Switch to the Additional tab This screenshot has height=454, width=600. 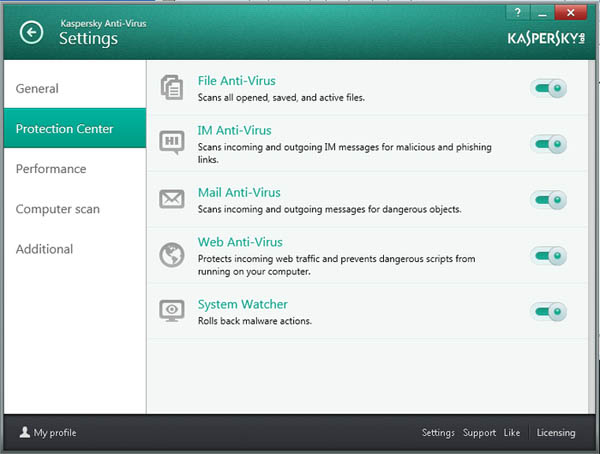pyautogui.click(x=75, y=249)
